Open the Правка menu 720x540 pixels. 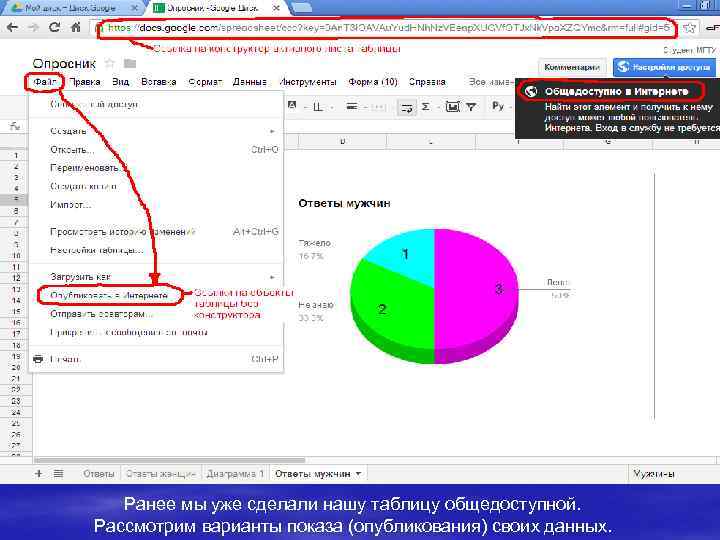coord(84,82)
